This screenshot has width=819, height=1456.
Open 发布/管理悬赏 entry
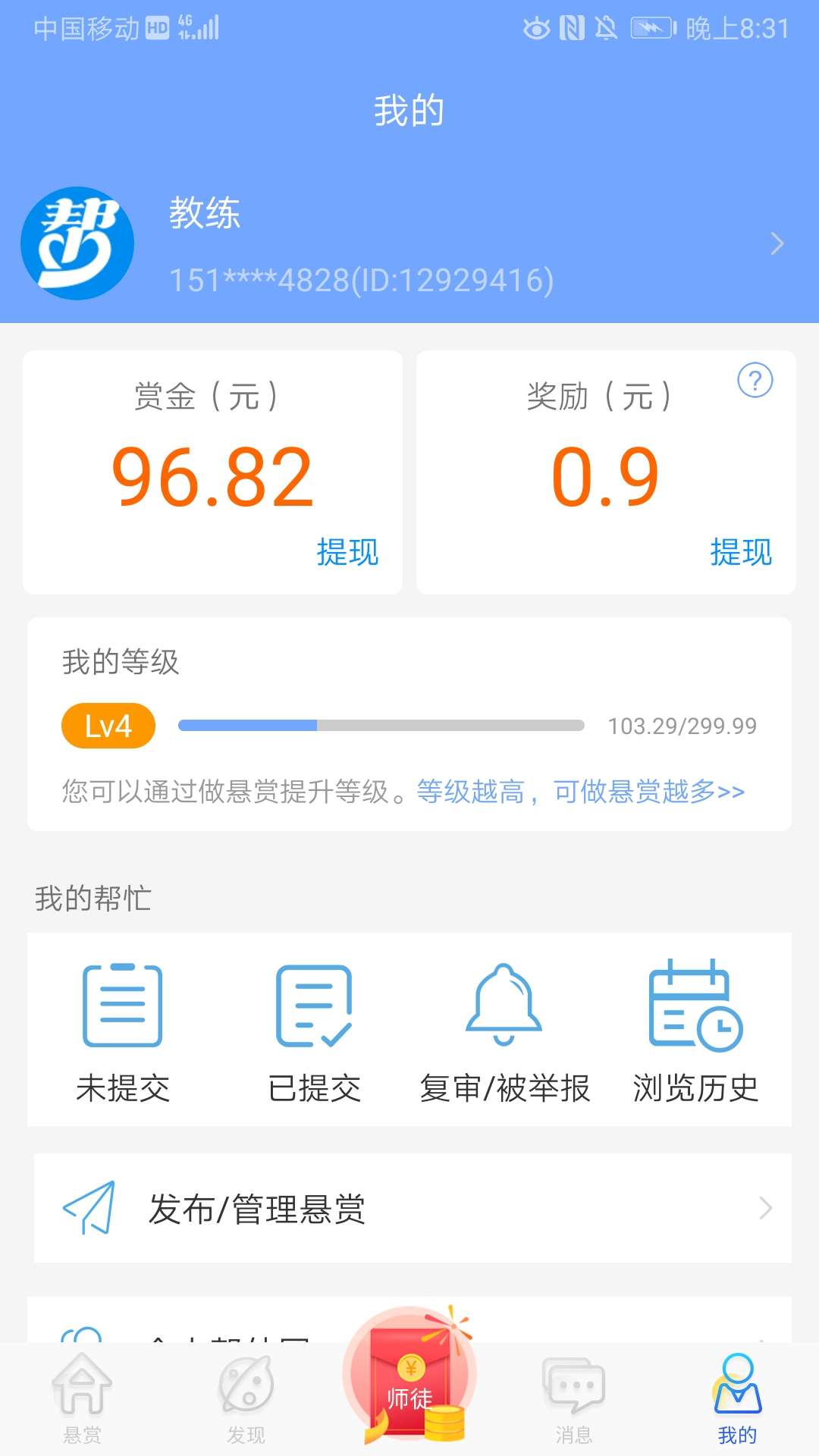tap(413, 1208)
